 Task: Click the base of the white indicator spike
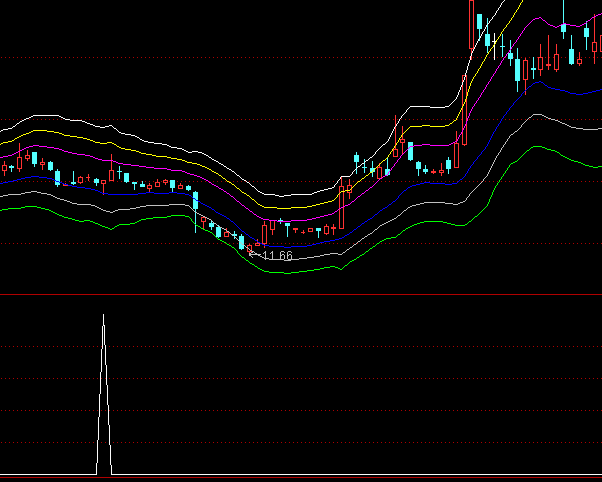point(103,472)
